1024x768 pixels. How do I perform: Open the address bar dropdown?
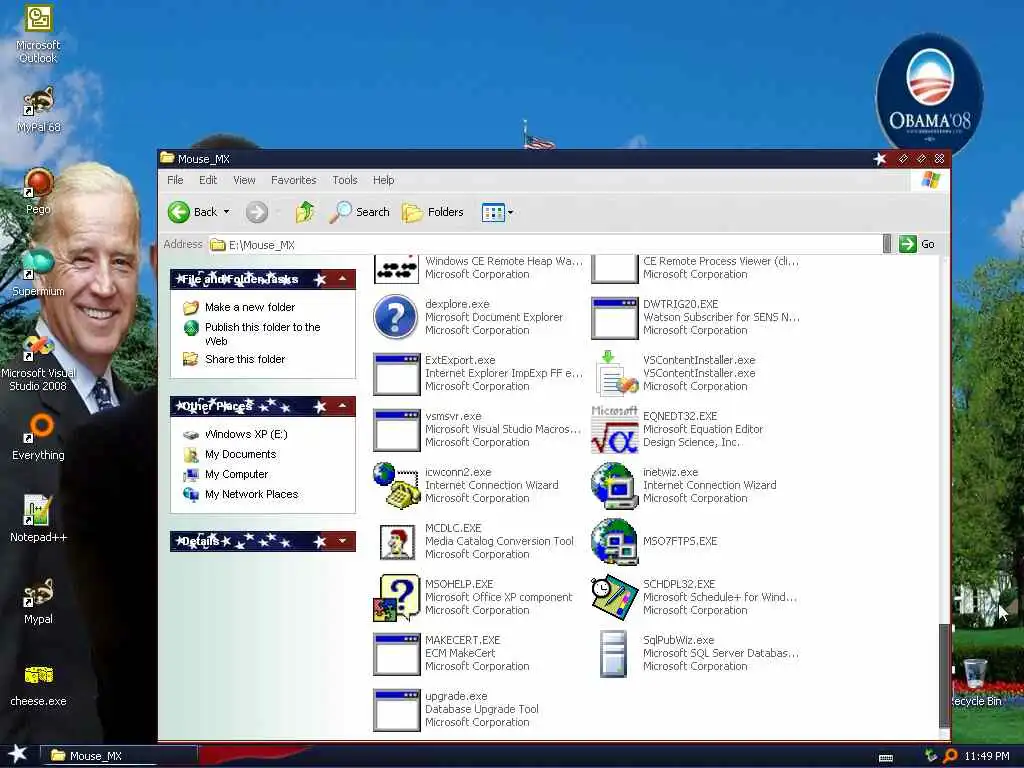click(886, 244)
